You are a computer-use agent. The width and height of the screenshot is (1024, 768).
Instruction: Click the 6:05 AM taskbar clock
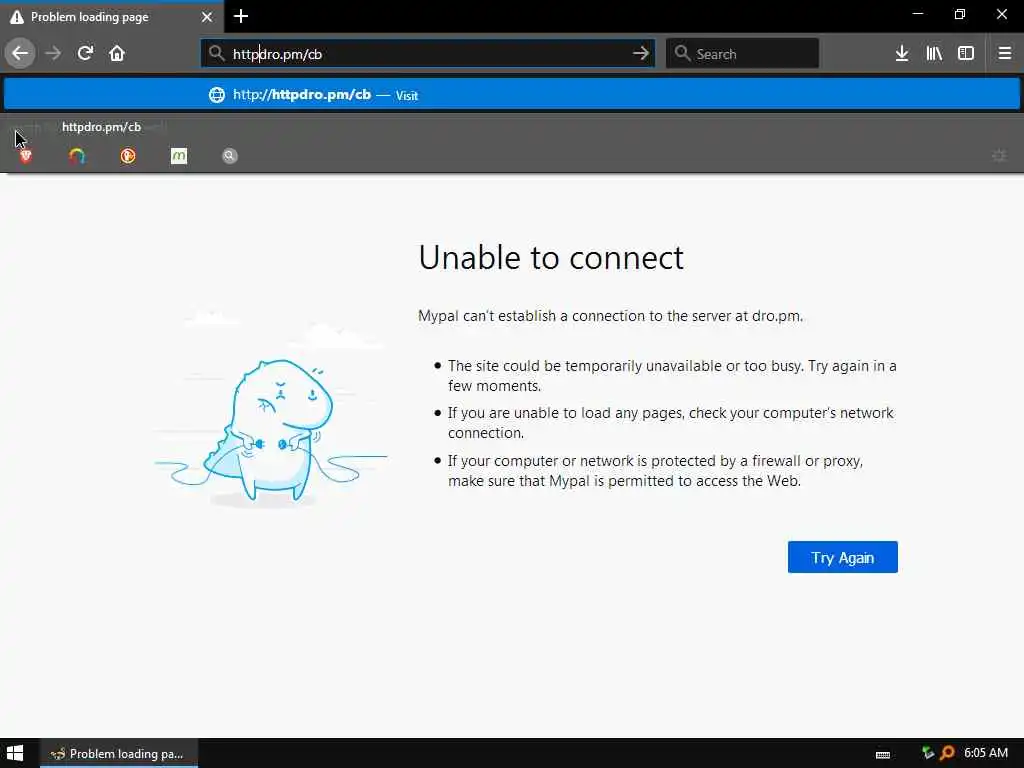tap(986, 752)
